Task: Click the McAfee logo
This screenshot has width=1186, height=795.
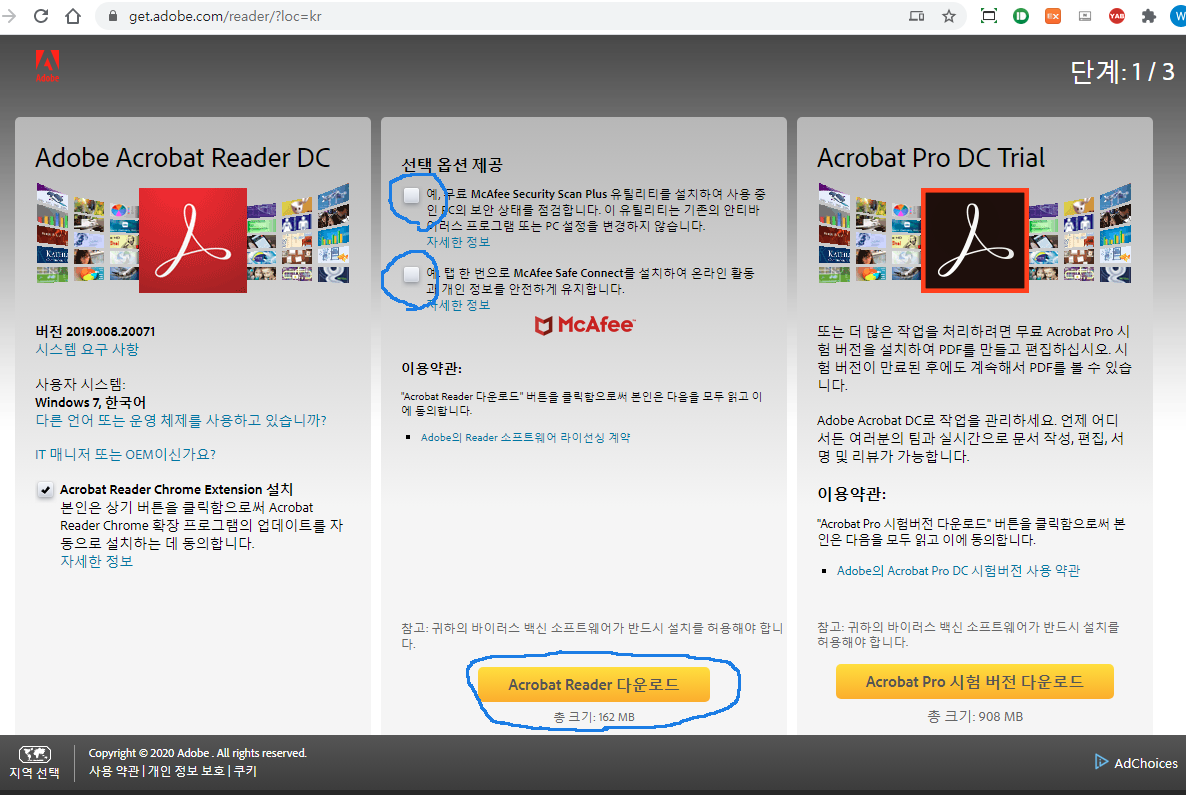Action: 585,325
